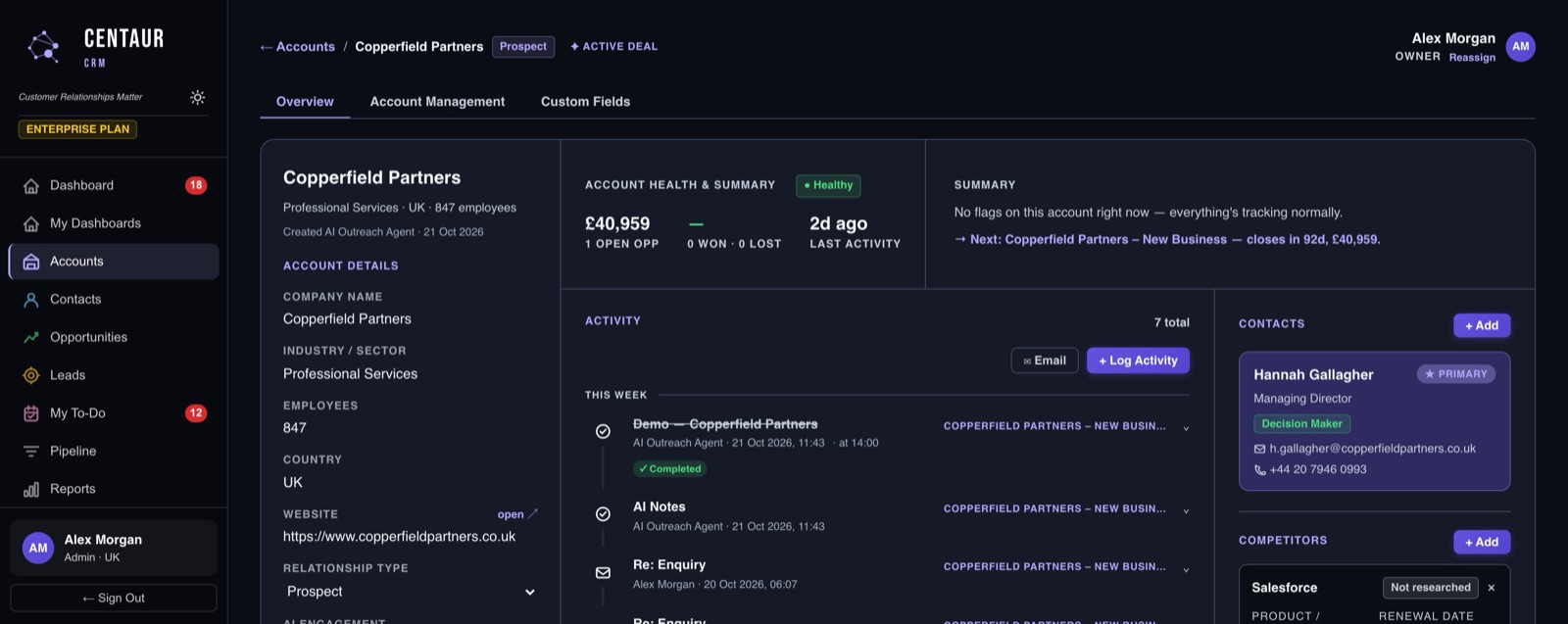Click the Contacts person icon

31,300
